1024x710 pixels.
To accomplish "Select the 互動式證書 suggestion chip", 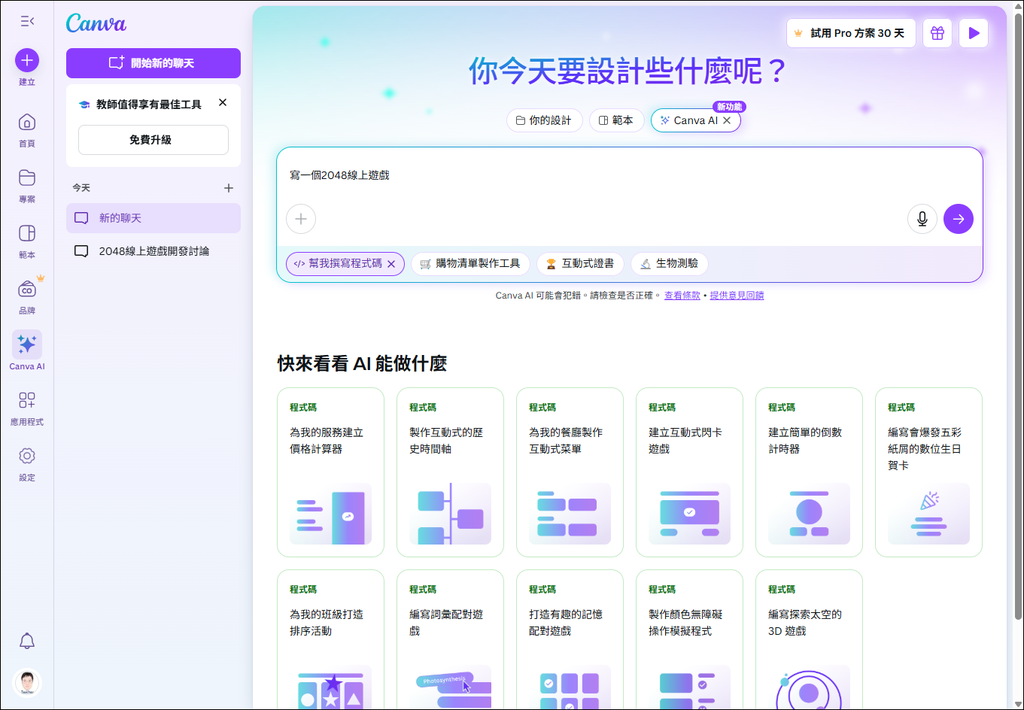I will [x=580, y=264].
